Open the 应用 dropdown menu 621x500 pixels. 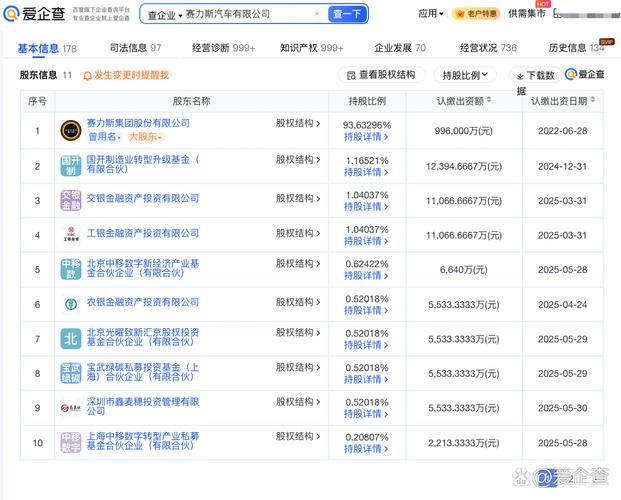click(x=431, y=14)
